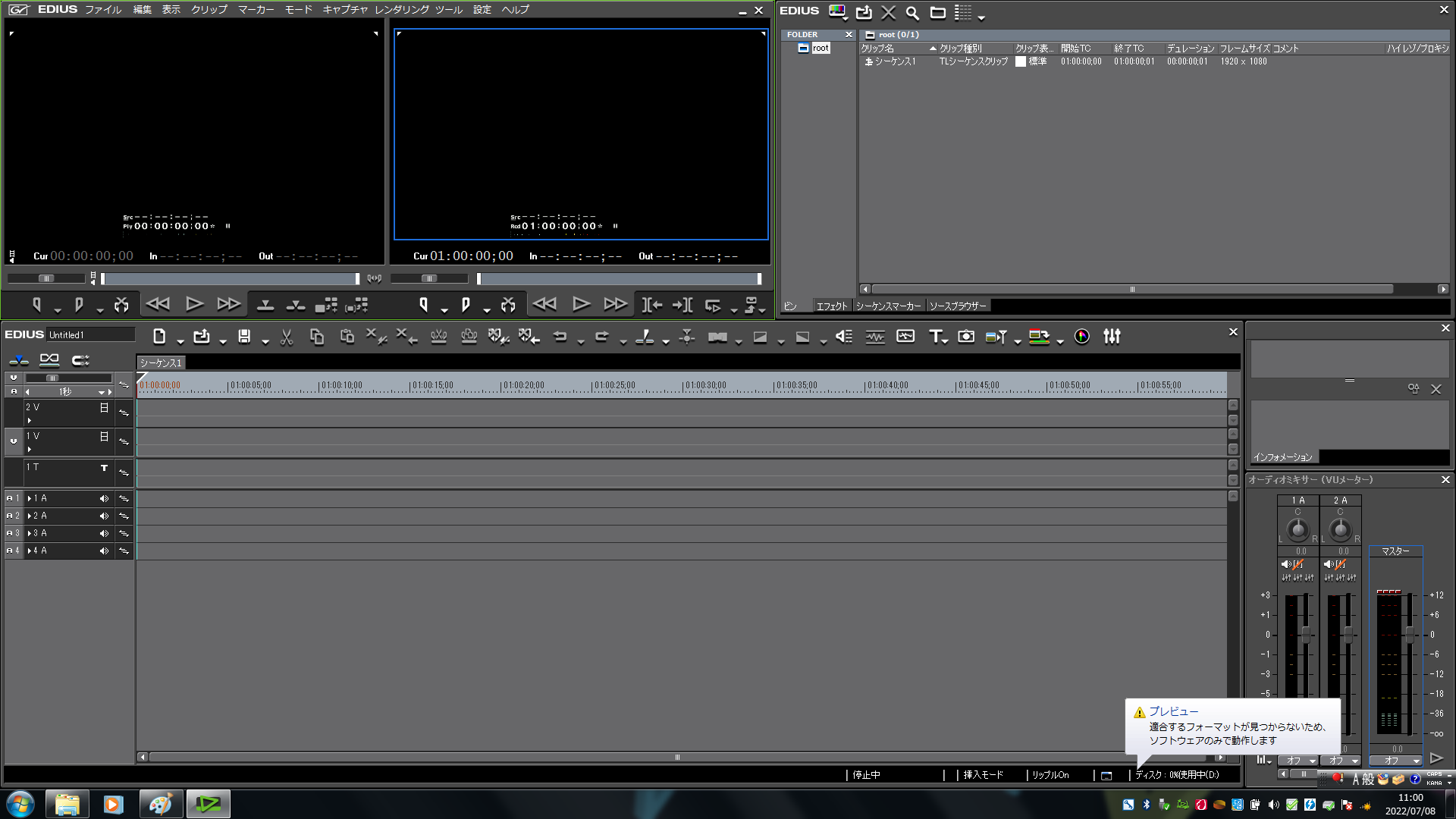Toggle insert/overwrite mode icon below project name
The width and height of the screenshot is (1456, 819).
click(x=19, y=360)
